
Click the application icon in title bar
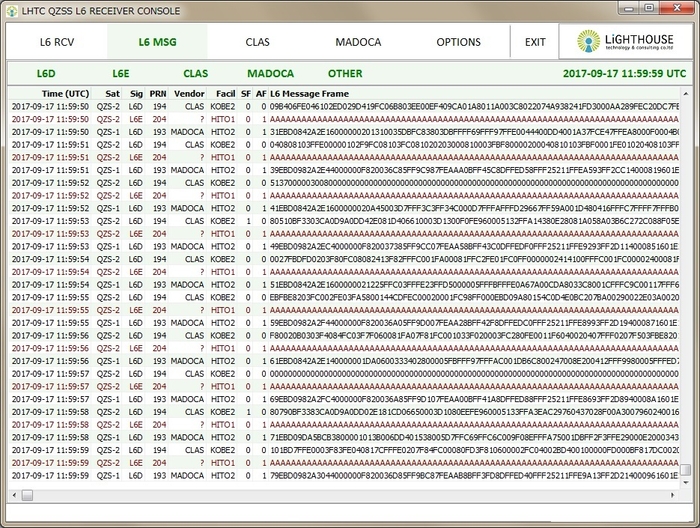coord(11,9)
